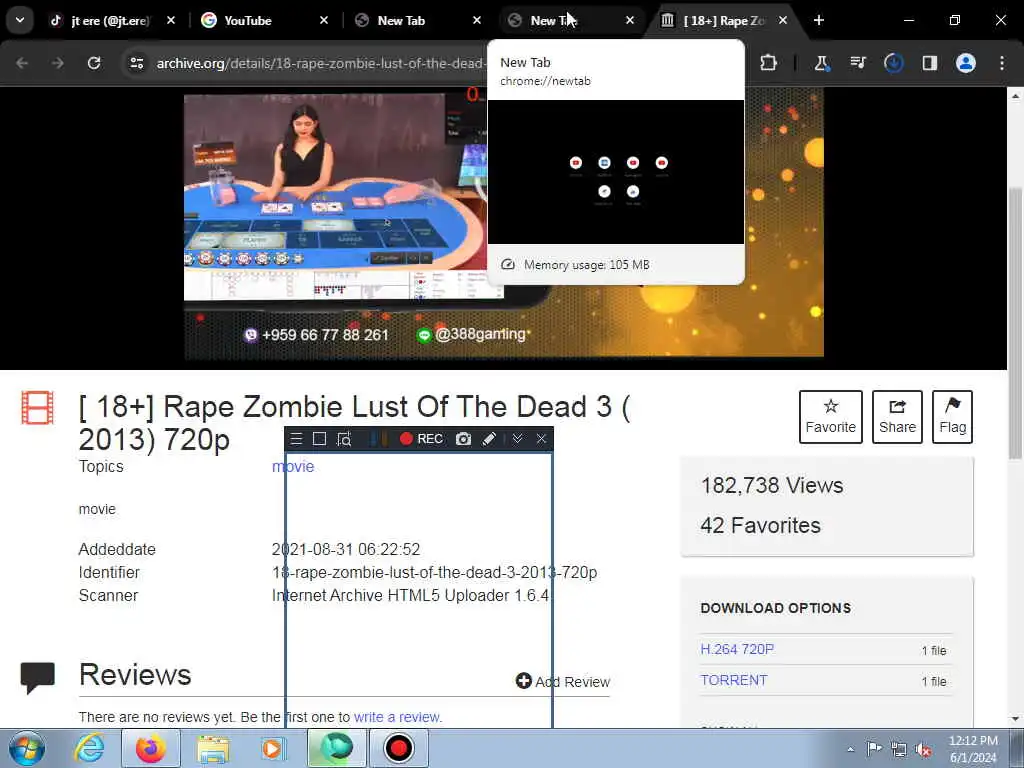Close the second New Tab
This screenshot has width=1024, height=768.
(630, 21)
